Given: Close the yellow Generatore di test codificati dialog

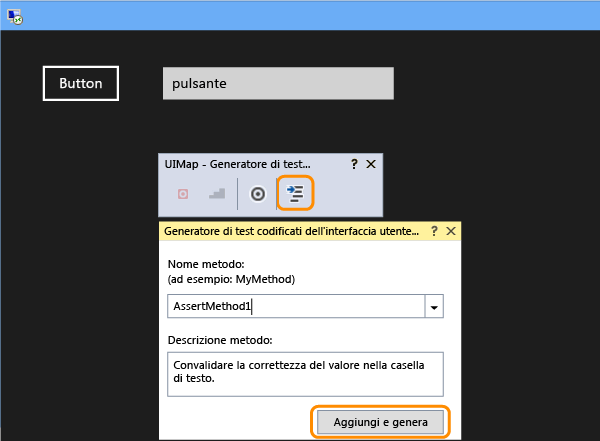Looking at the screenshot, I should click(451, 231).
